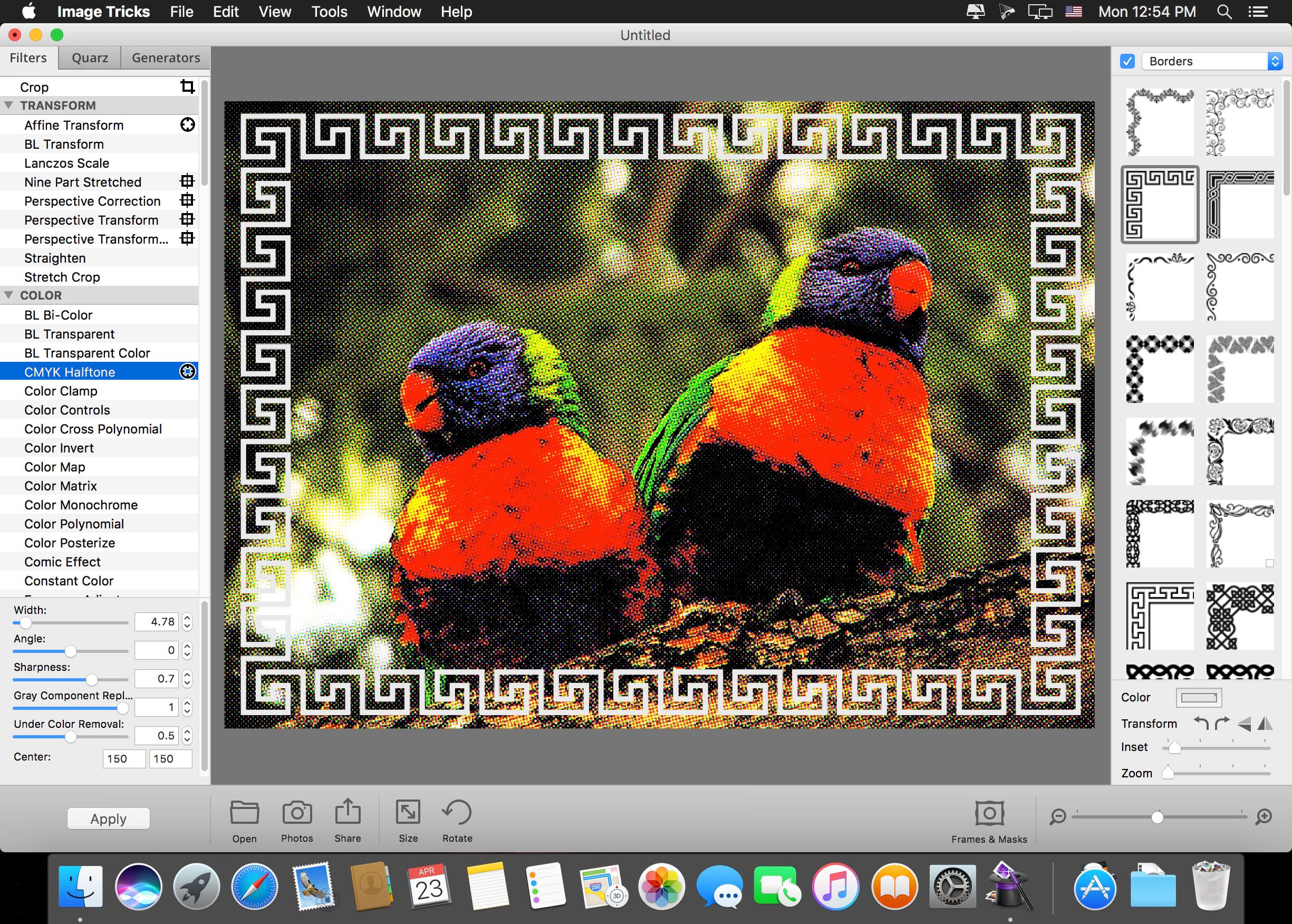
Task: Select the Comic Effect filter
Action: (x=63, y=562)
